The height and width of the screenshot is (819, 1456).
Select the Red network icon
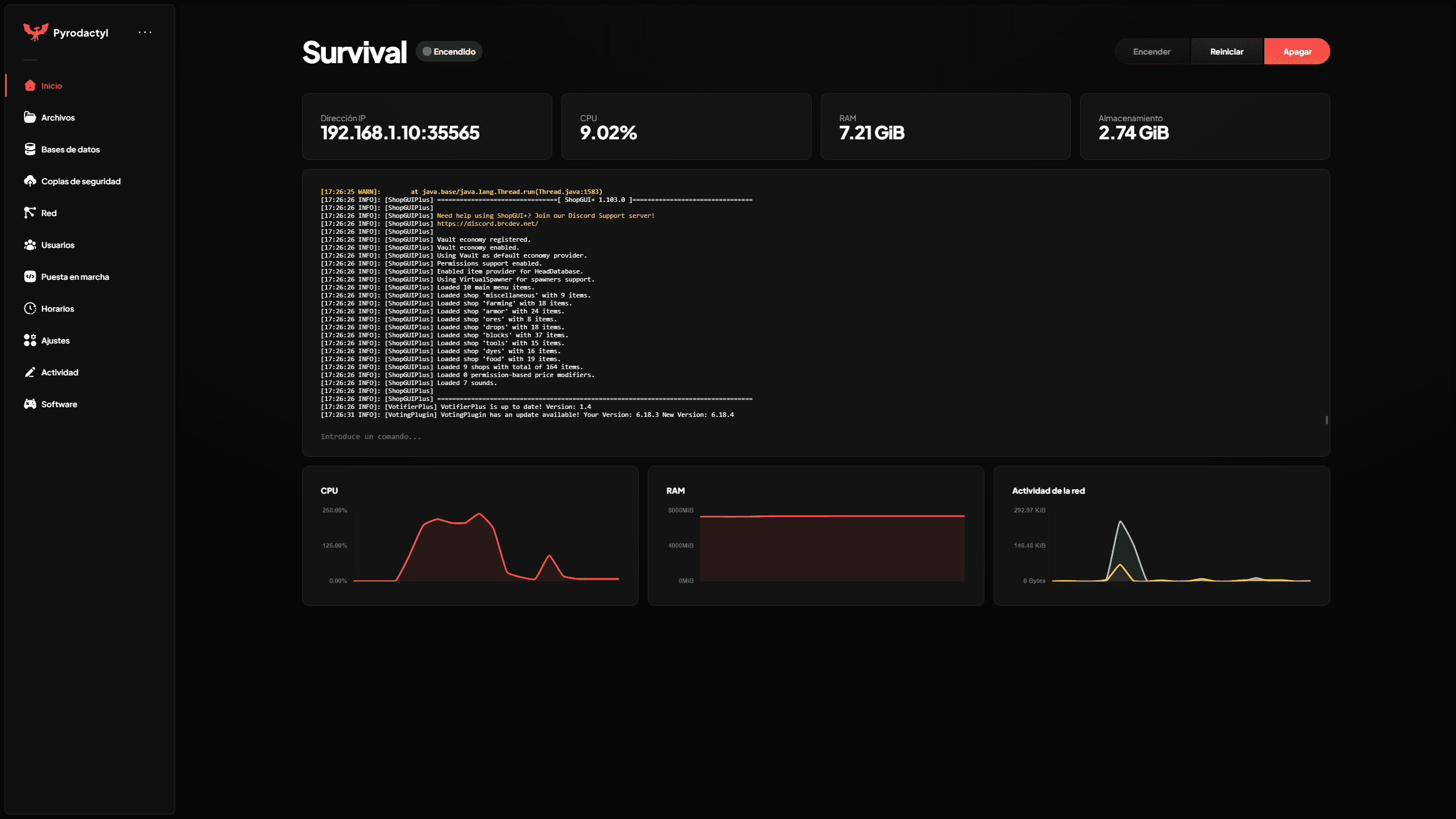tap(30, 213)
